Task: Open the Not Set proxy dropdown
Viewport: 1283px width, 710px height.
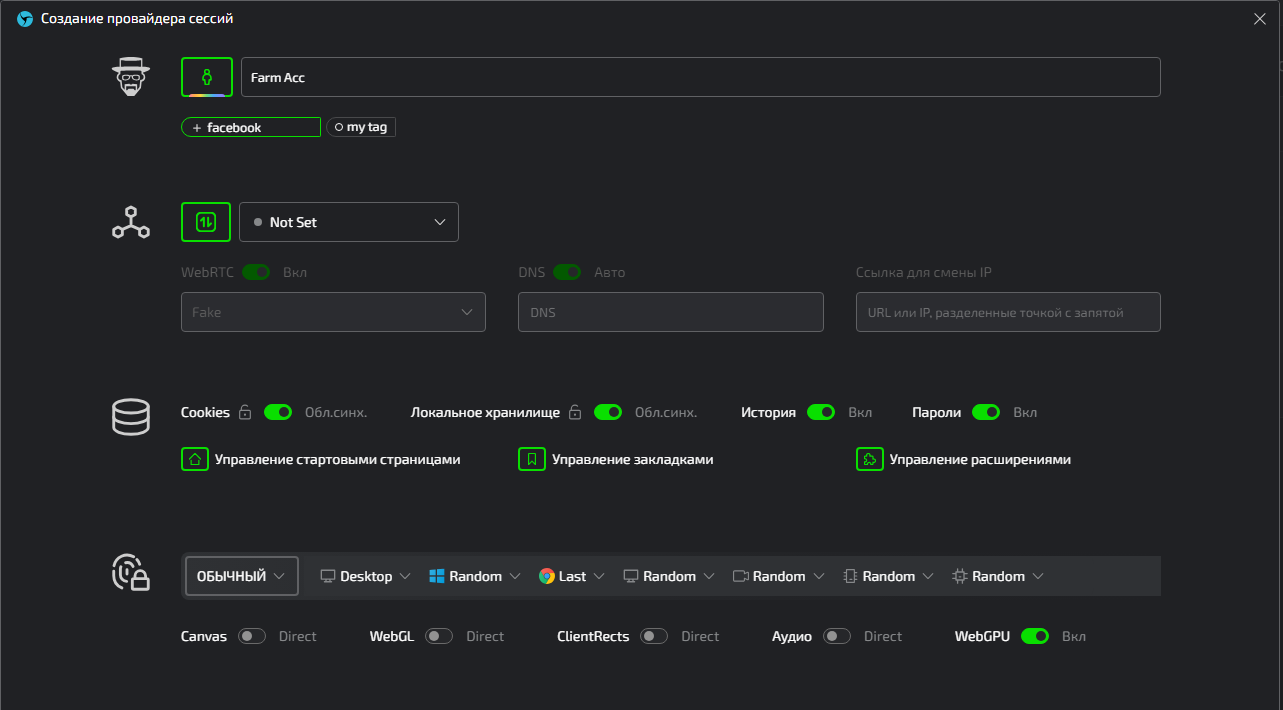Action: tap(349, 222)
